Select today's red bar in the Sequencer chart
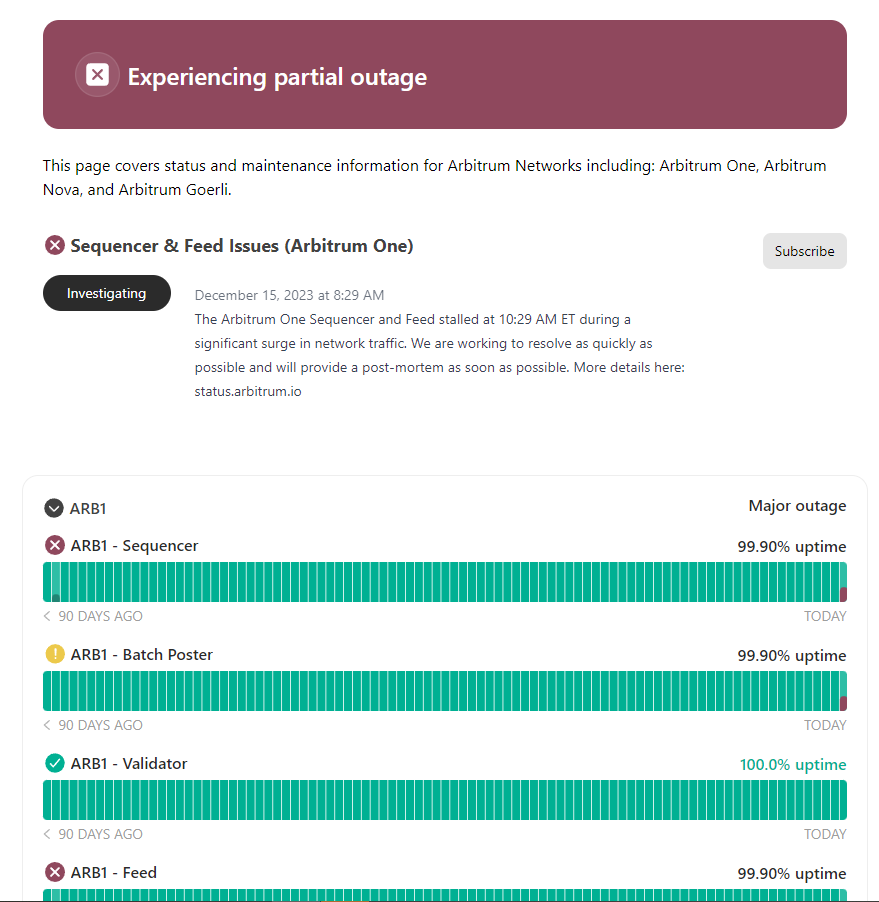Viewport: 879px width, 902px height. point(843,594)
